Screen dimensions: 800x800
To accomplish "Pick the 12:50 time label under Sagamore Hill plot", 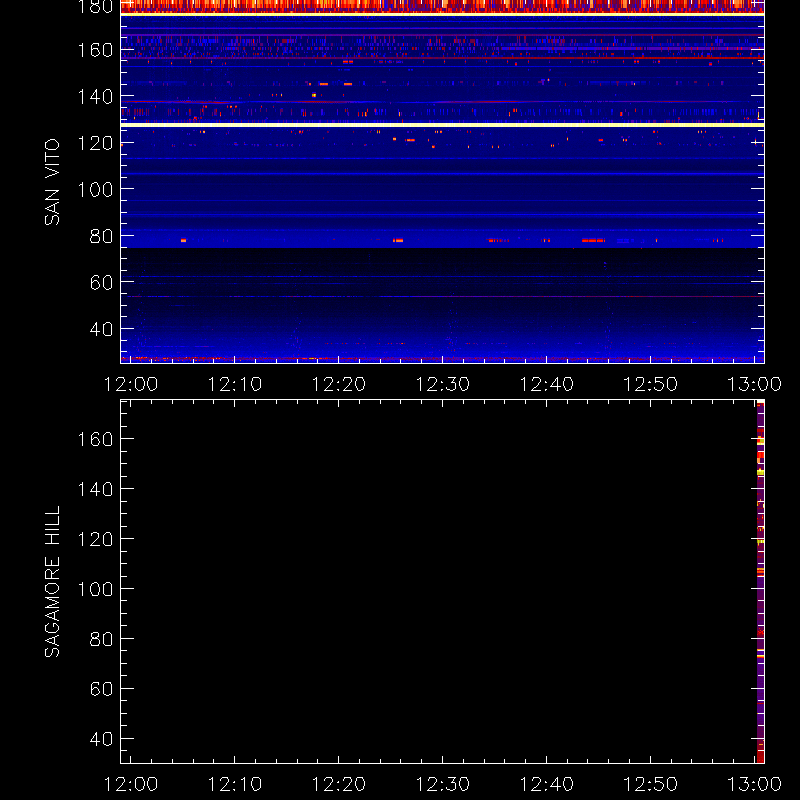I will (651, 784).
